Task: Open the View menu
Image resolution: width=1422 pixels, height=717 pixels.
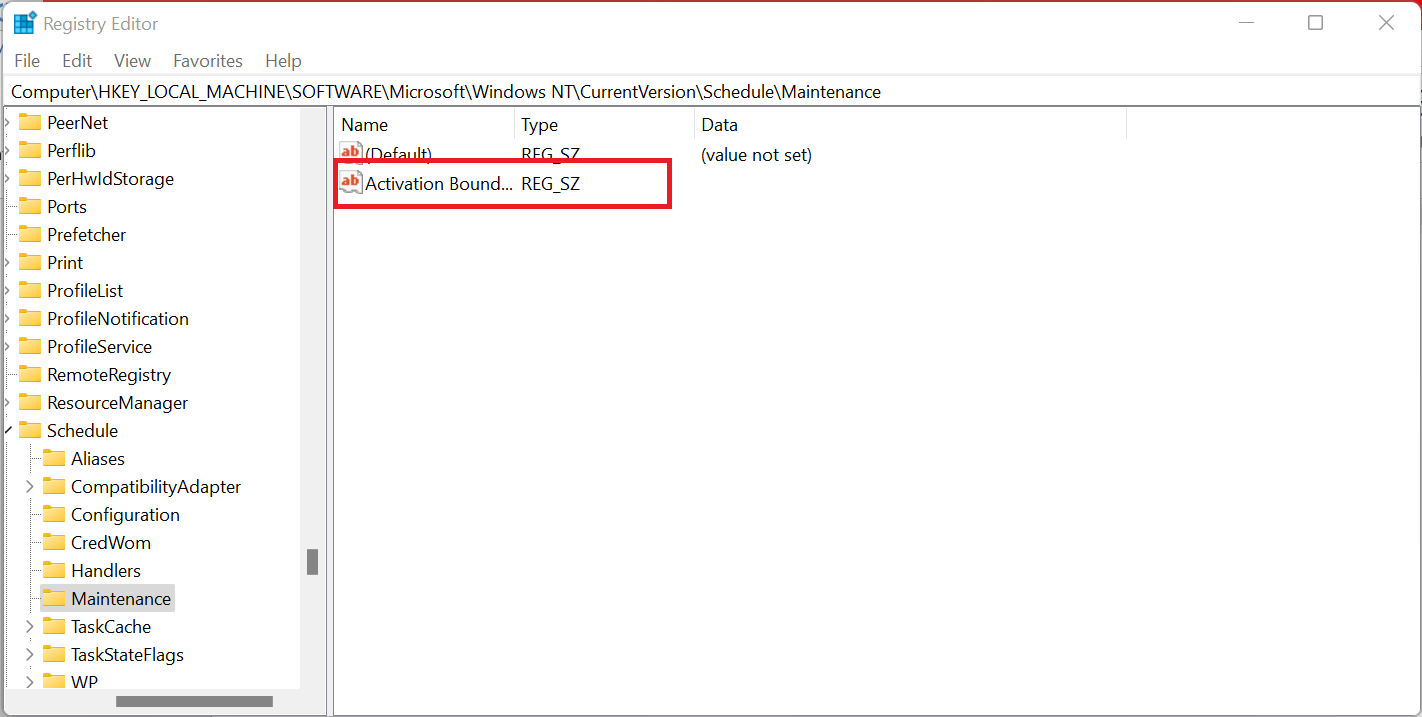Action: click(133, 61)
